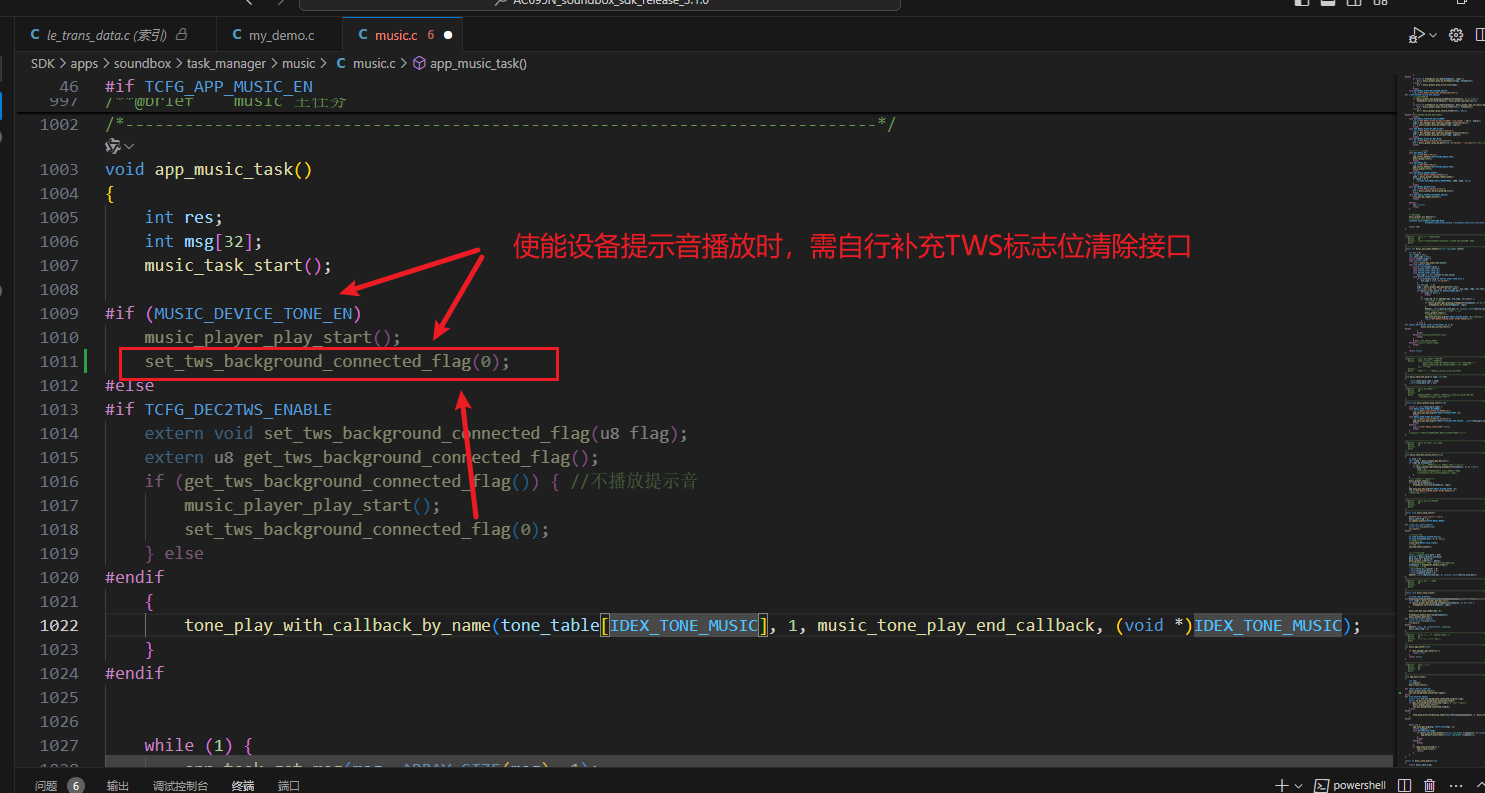1485x793 pixels.
Task: Open the AI code action sparkle dropdown
Action: pos(119,146)
